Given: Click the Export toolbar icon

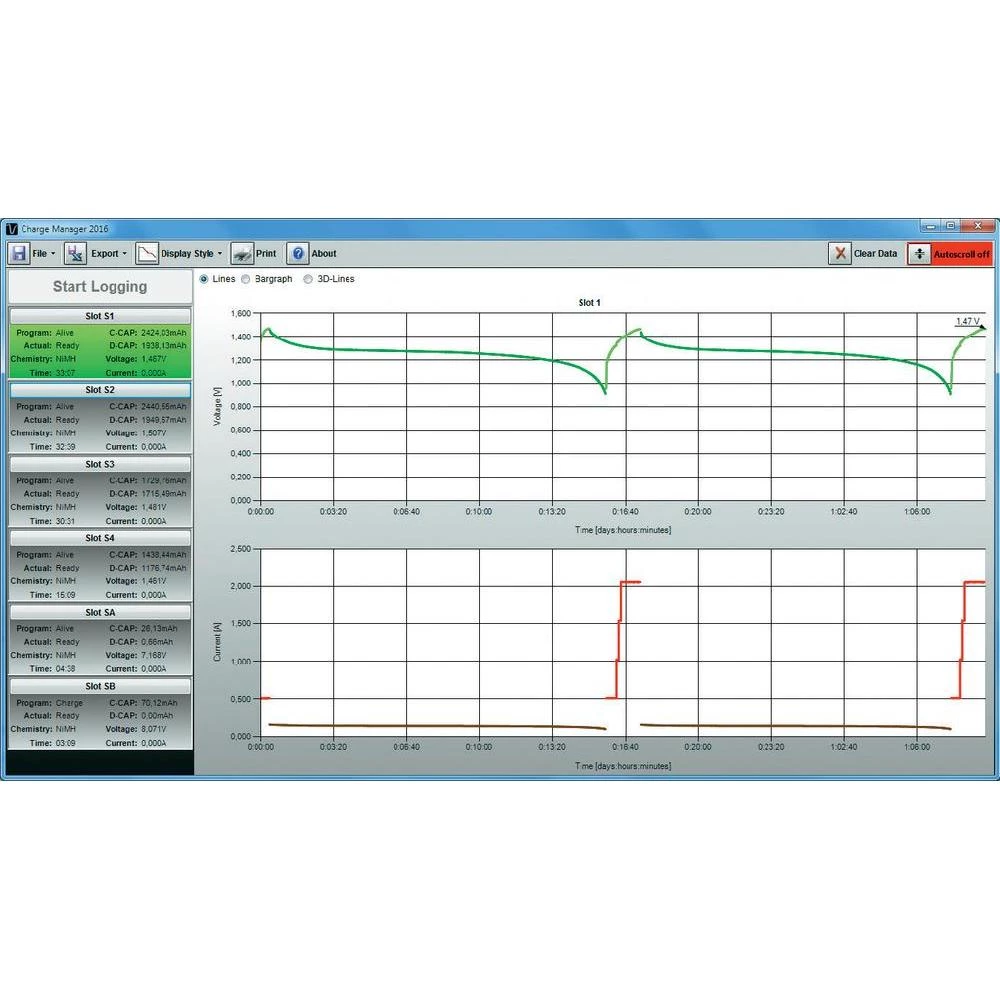Looking at the screenshot, I should (76, 254).
